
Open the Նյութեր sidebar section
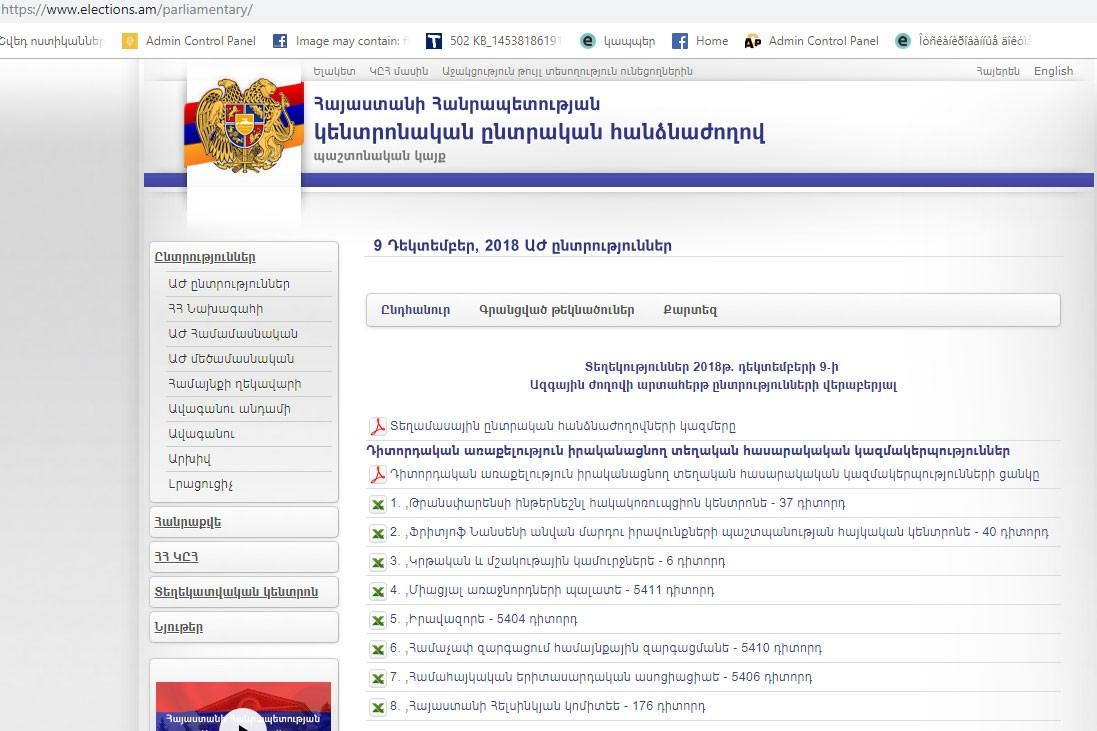point(178,627)
